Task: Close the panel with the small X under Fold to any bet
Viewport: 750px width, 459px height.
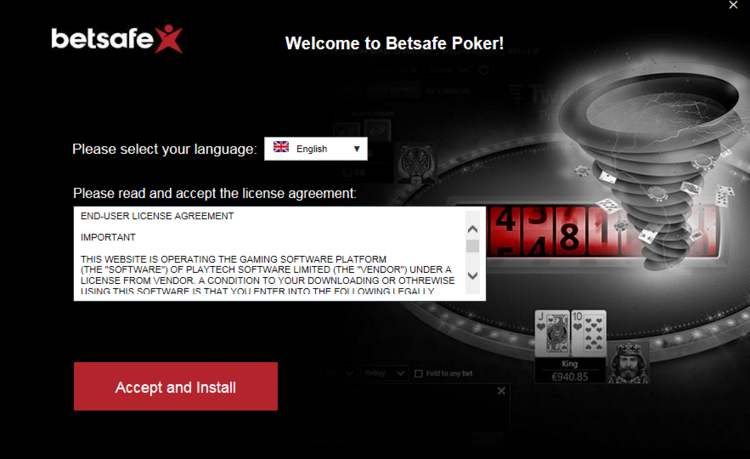Action: coord(501,391)
